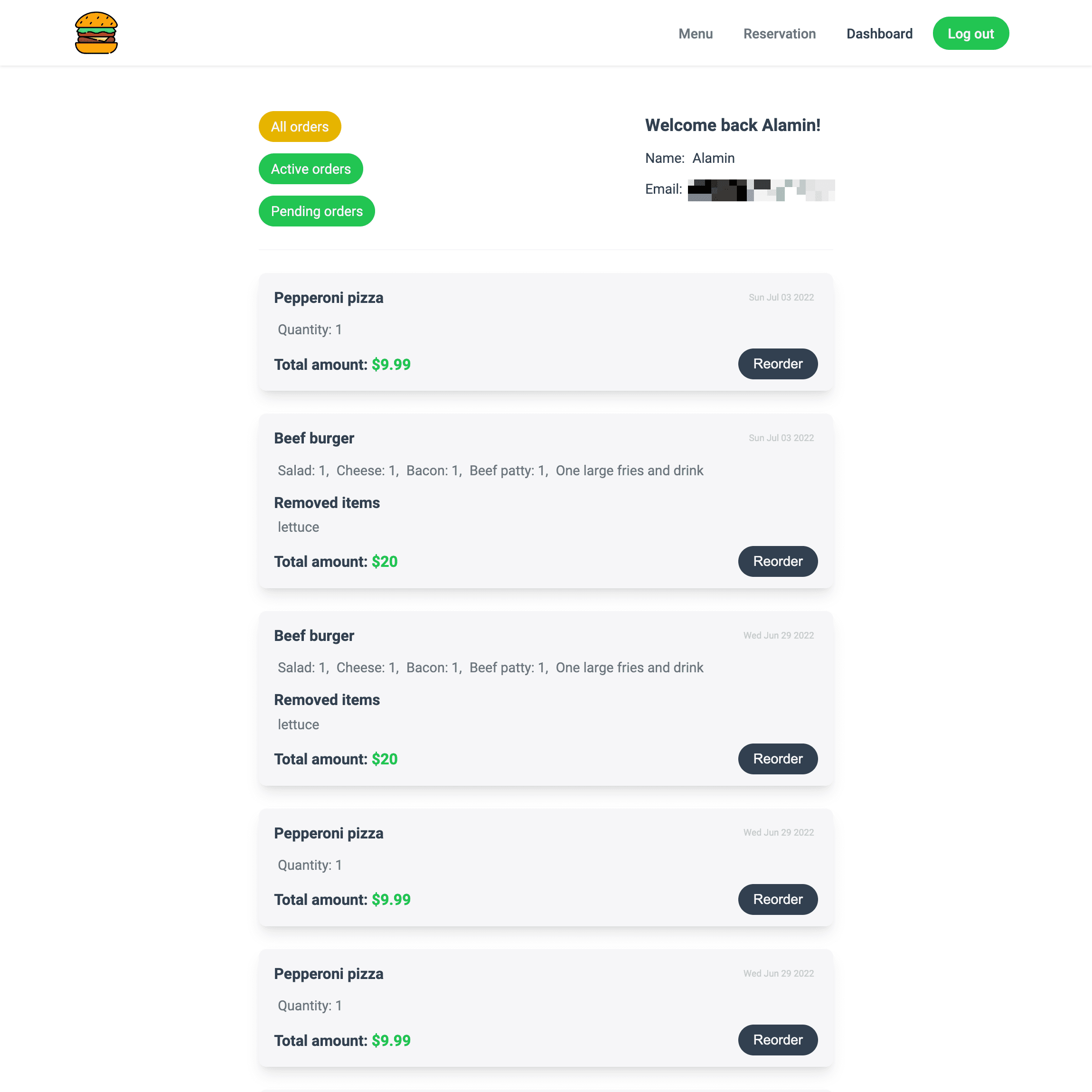Select the Active orders filter
Image resolution: width=1092 pixels, height=1092 pixels.
(311, 169)
